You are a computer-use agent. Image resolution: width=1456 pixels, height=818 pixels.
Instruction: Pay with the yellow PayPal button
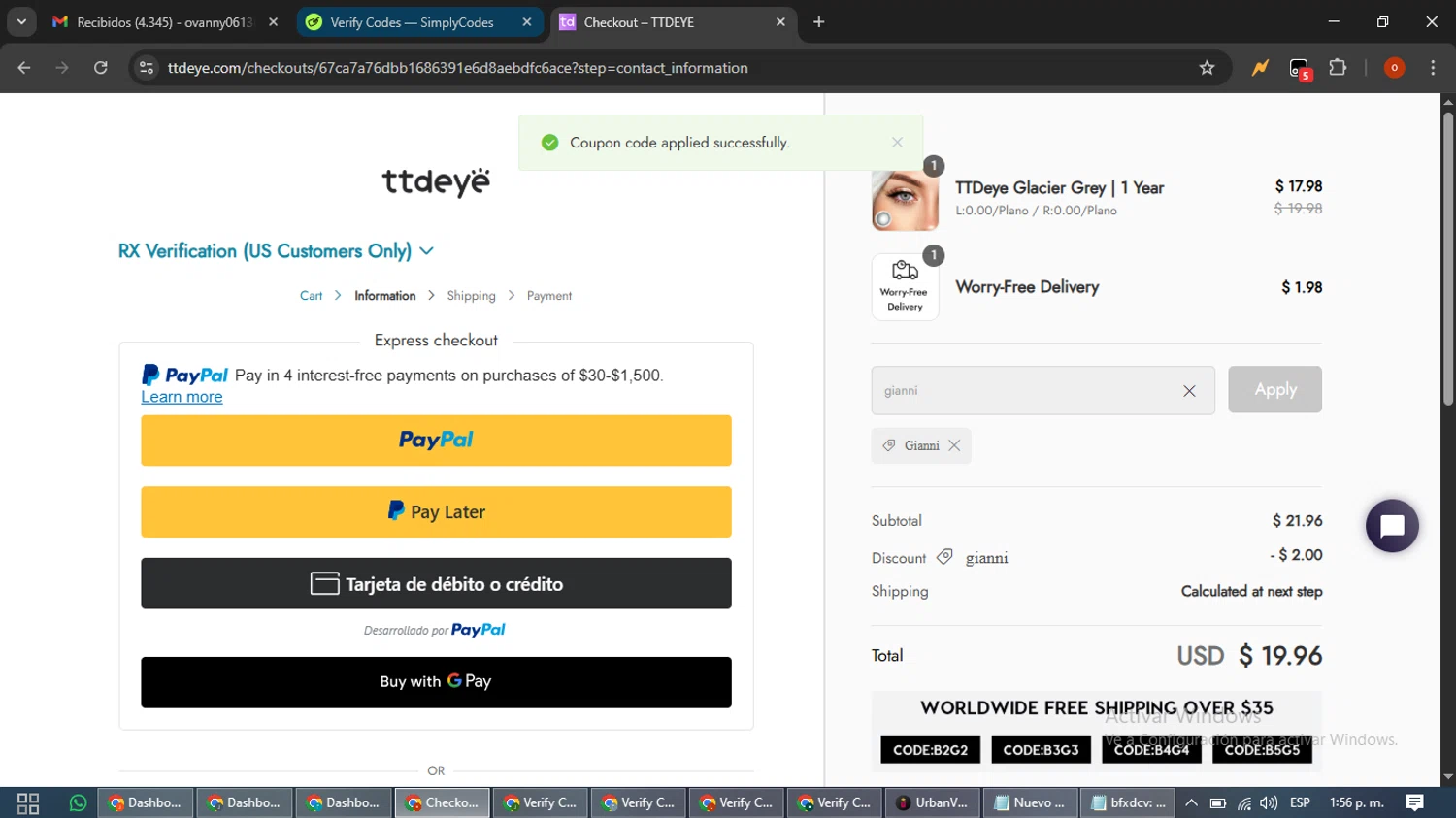click(436, 441)
